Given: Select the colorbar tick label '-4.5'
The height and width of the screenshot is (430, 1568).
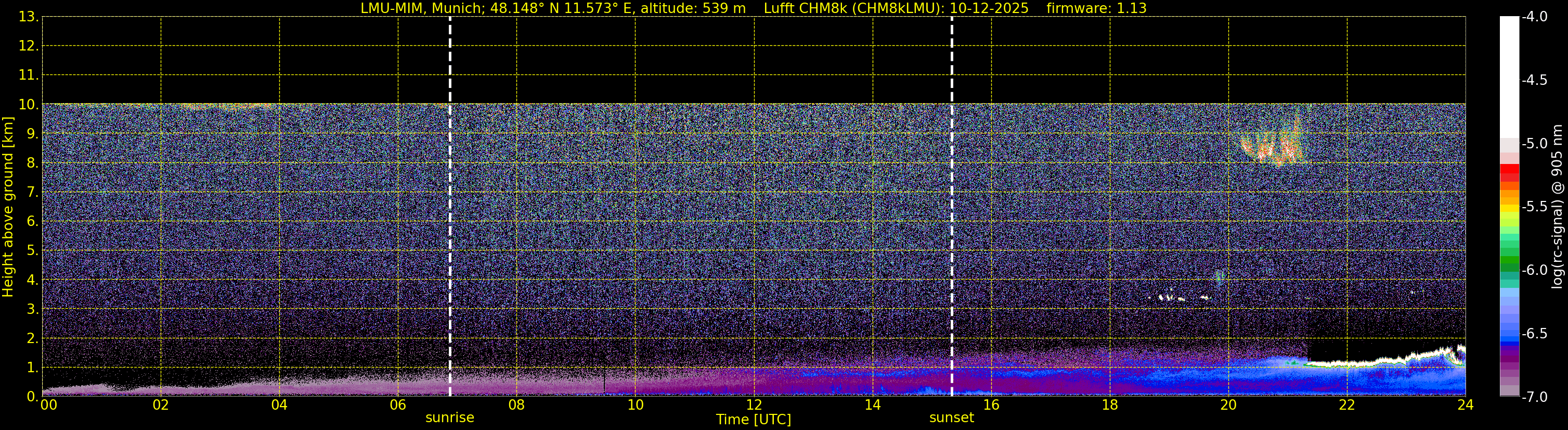Looking at the screenshot, I should tap(1534, 80).
